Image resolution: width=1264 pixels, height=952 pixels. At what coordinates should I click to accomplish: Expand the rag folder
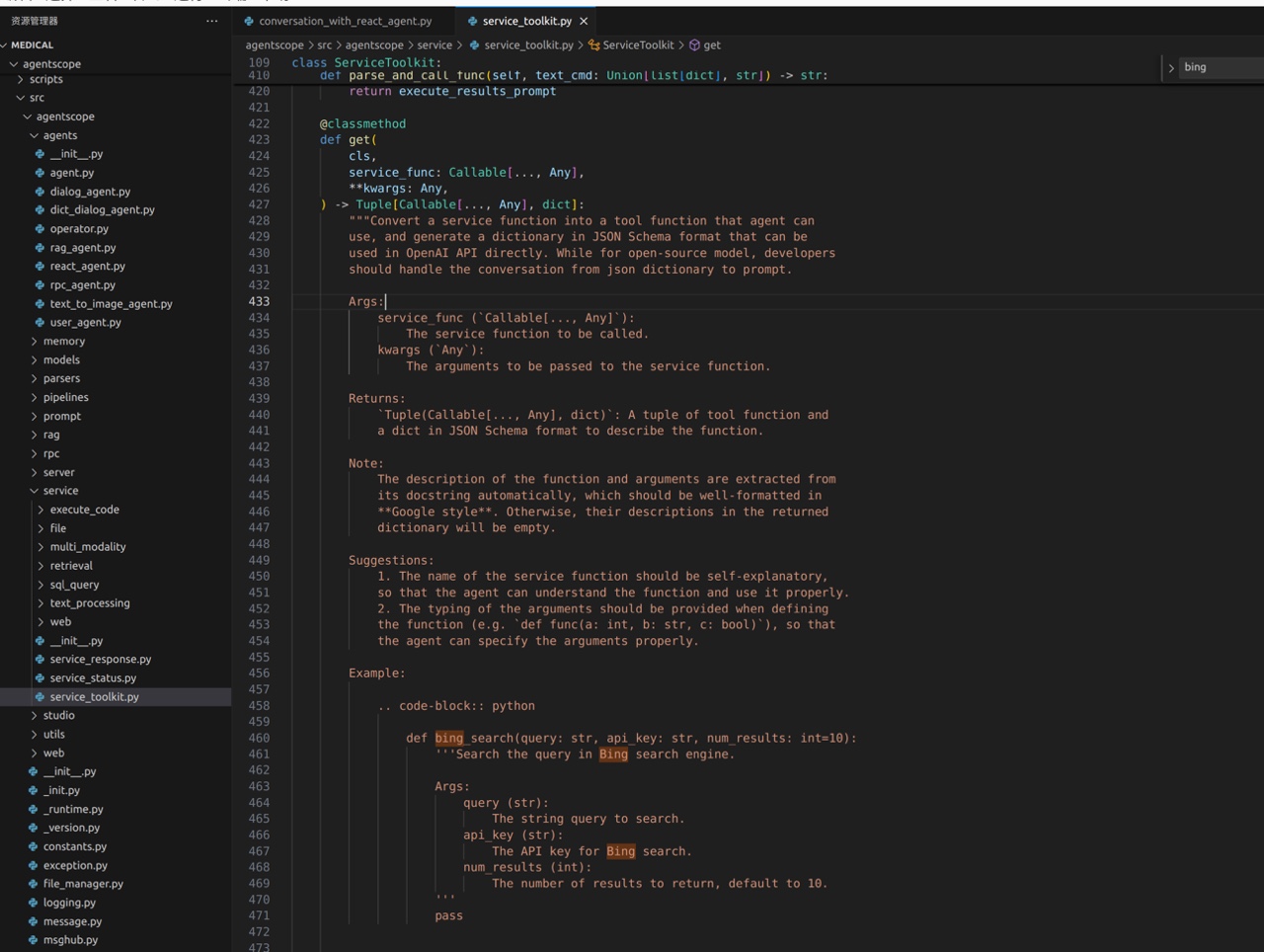35,436
